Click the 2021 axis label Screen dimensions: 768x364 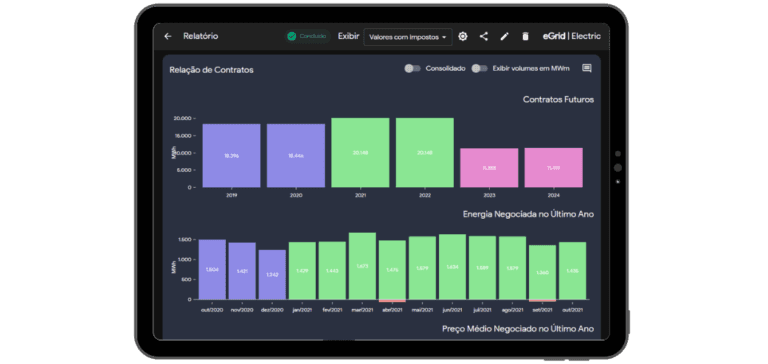pos(360,195)
